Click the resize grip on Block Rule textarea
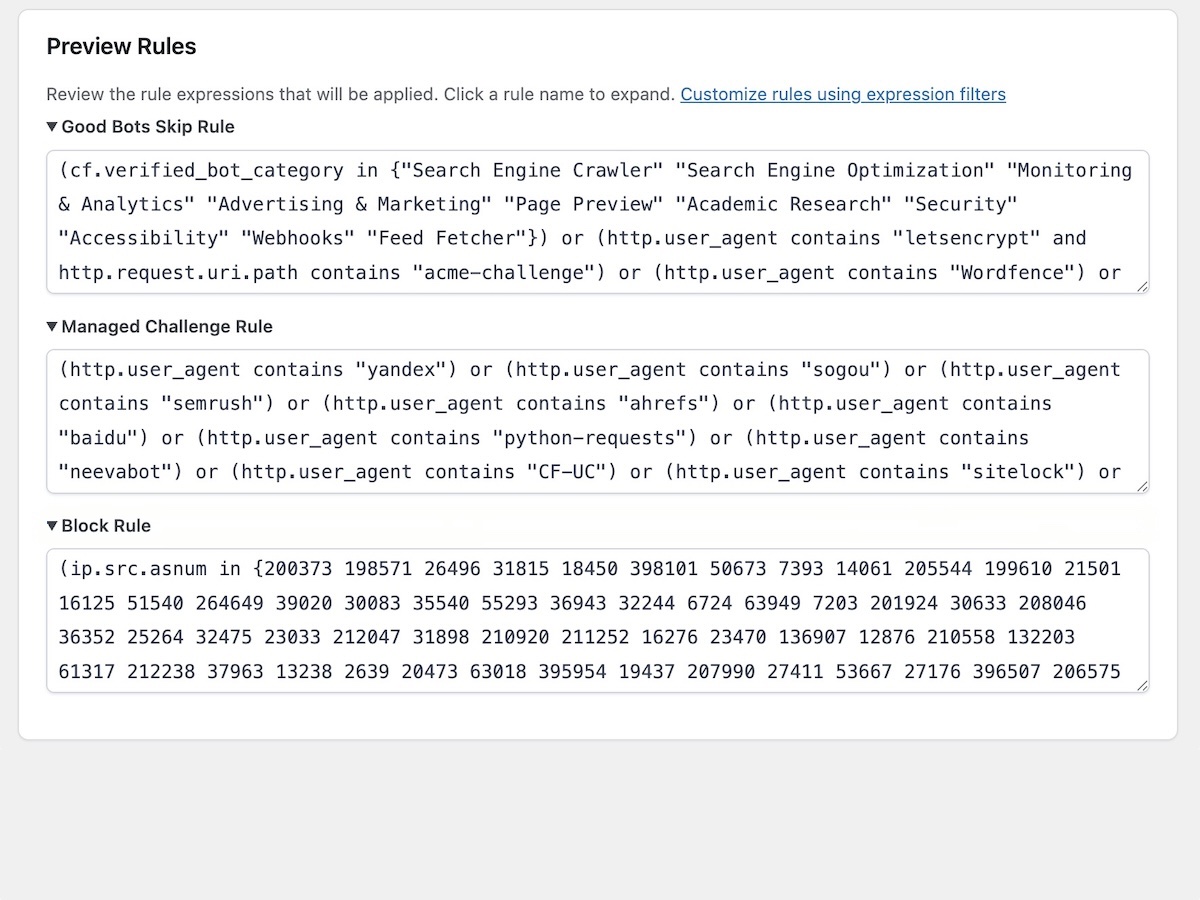 [1143, 684]
